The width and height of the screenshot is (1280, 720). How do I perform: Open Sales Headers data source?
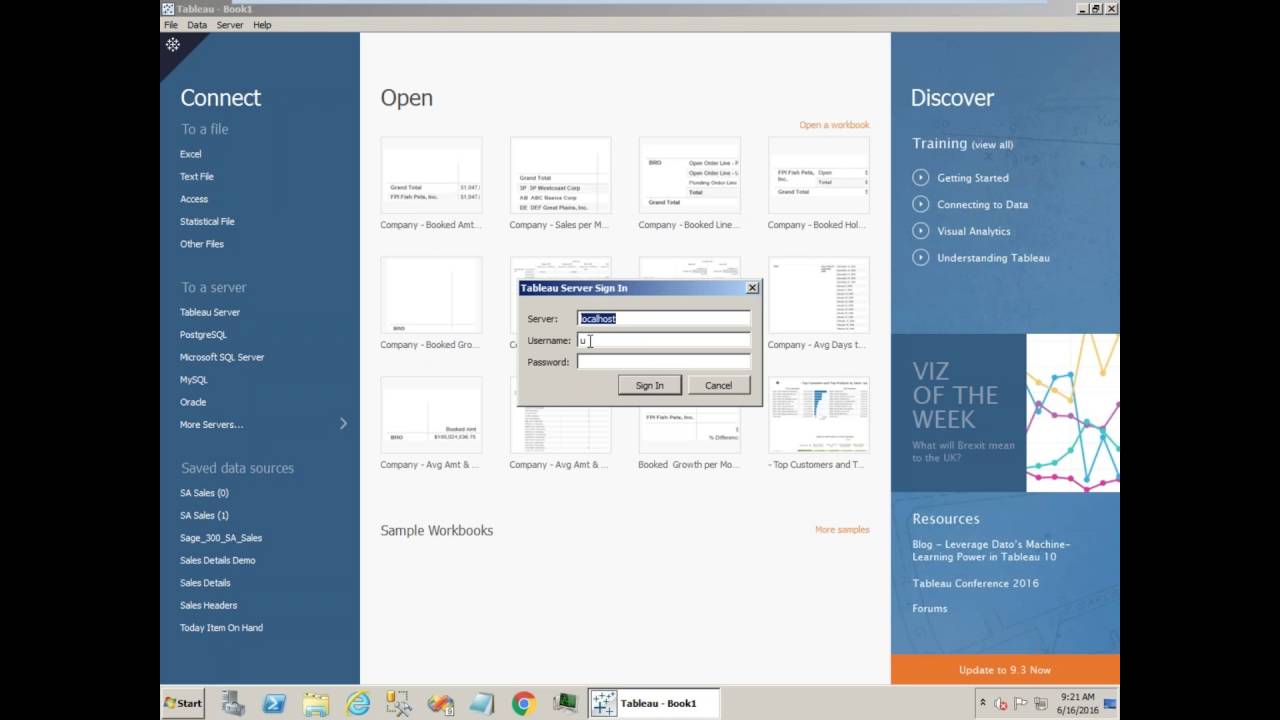(x=209, y=605)
